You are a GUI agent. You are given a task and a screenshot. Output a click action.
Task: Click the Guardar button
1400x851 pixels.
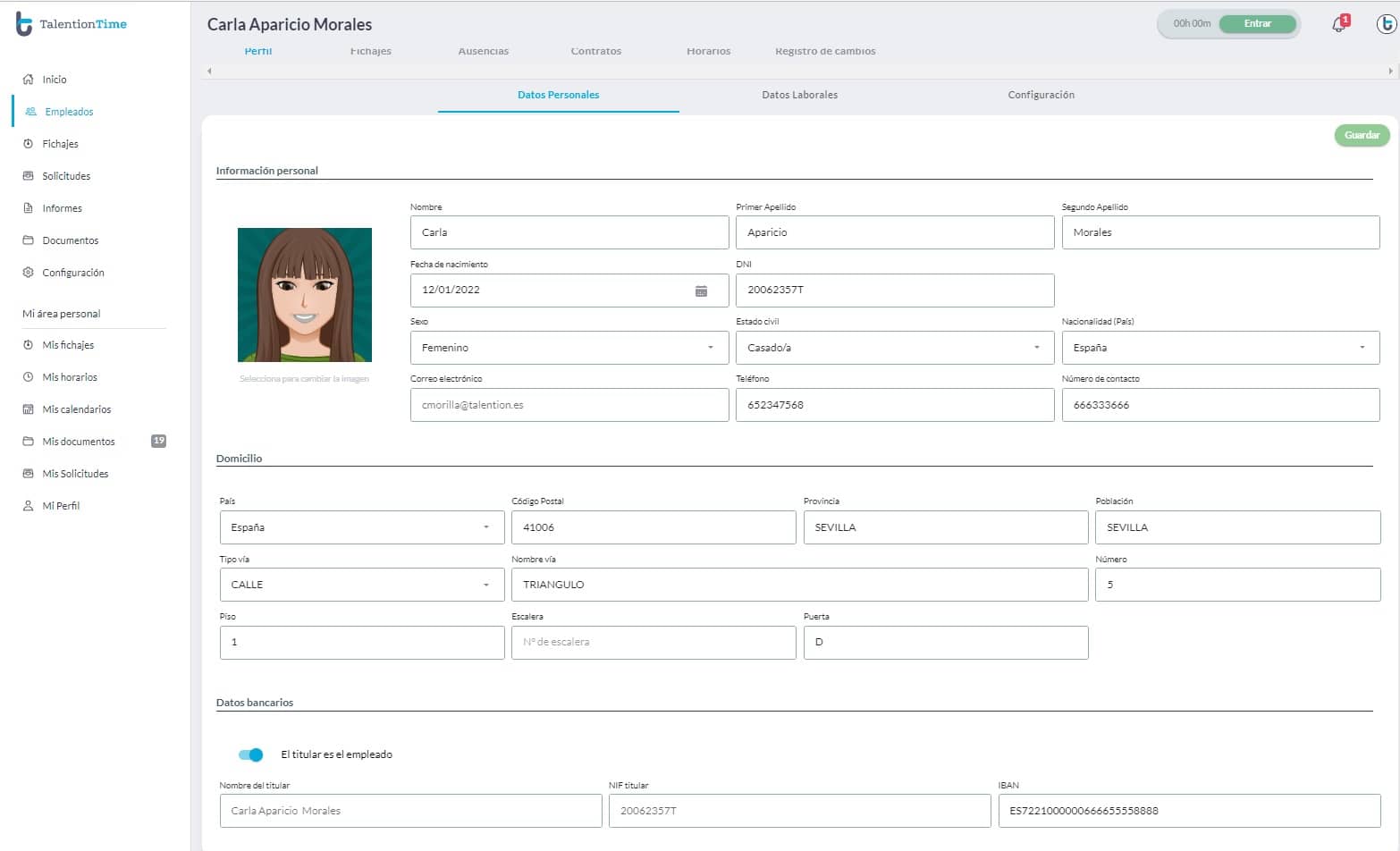(x=1361, y=135)
